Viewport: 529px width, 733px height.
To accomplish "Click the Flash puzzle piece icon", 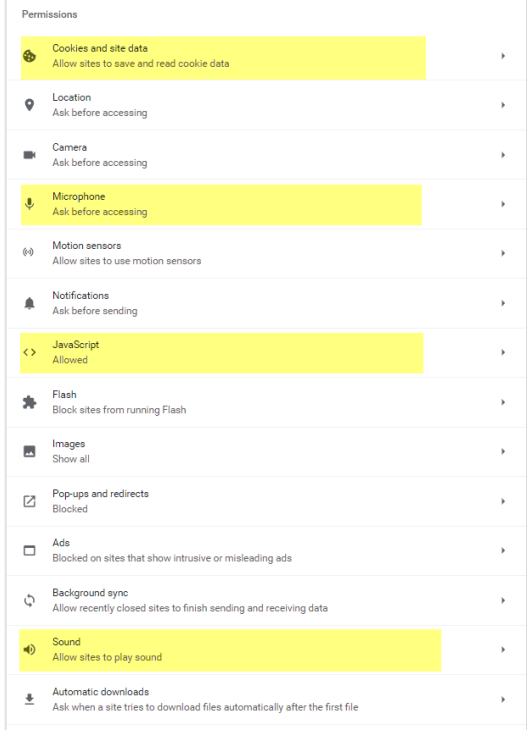I will 29,402.
